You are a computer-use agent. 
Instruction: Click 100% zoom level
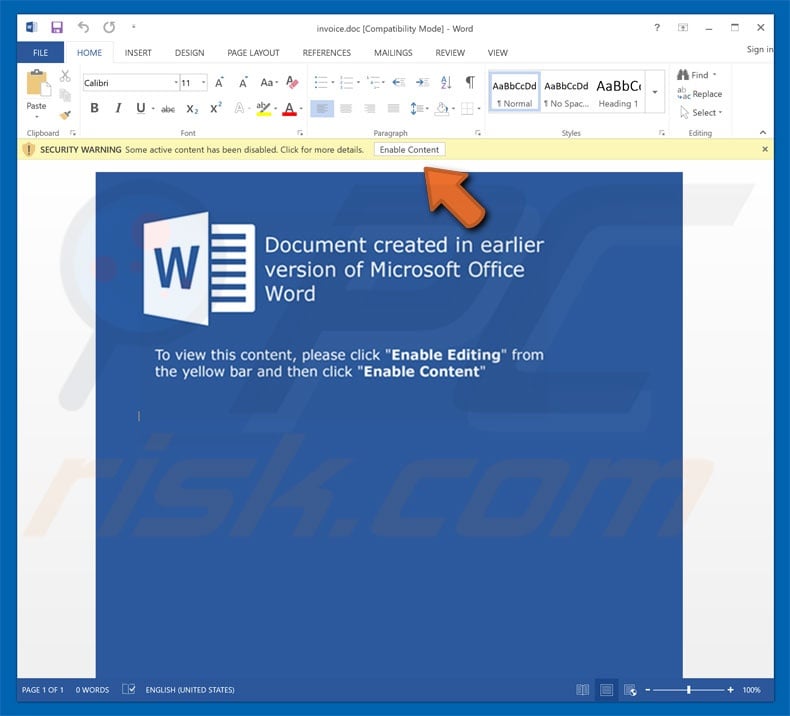pyautogui.click(x=751, y=690)
